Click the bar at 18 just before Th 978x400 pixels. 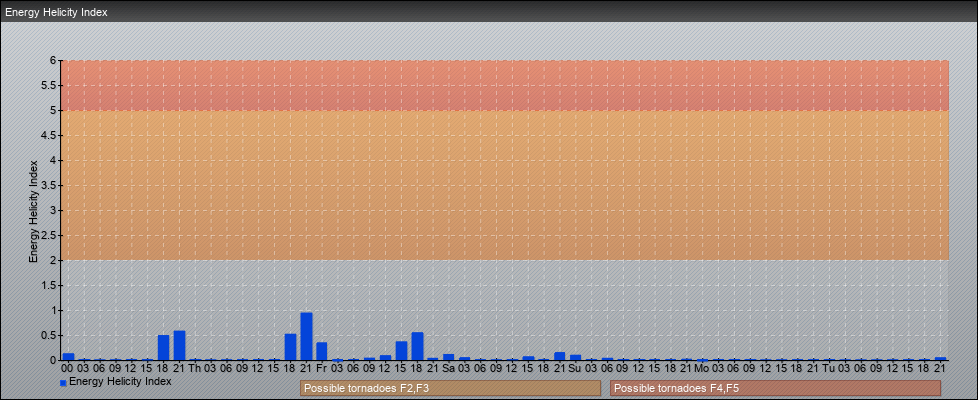[163, 348]
